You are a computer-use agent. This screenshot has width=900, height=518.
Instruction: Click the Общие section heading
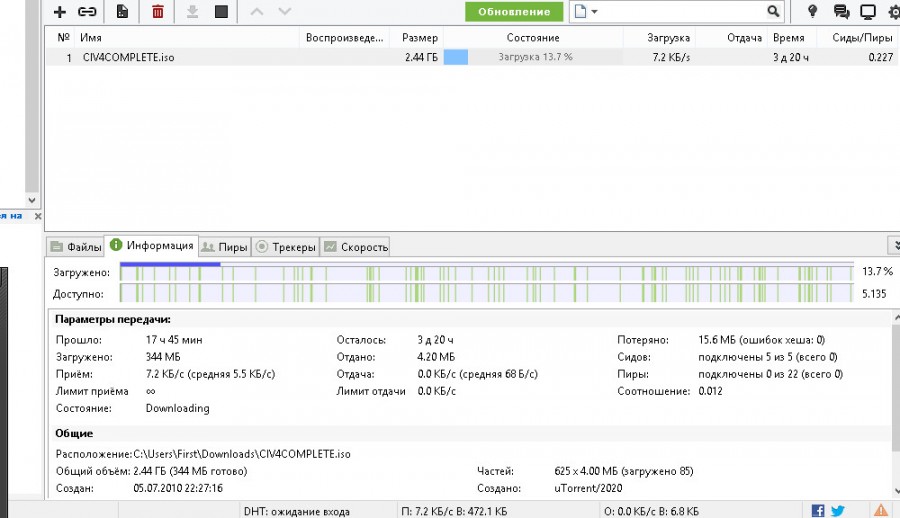(x=74, y=434)
